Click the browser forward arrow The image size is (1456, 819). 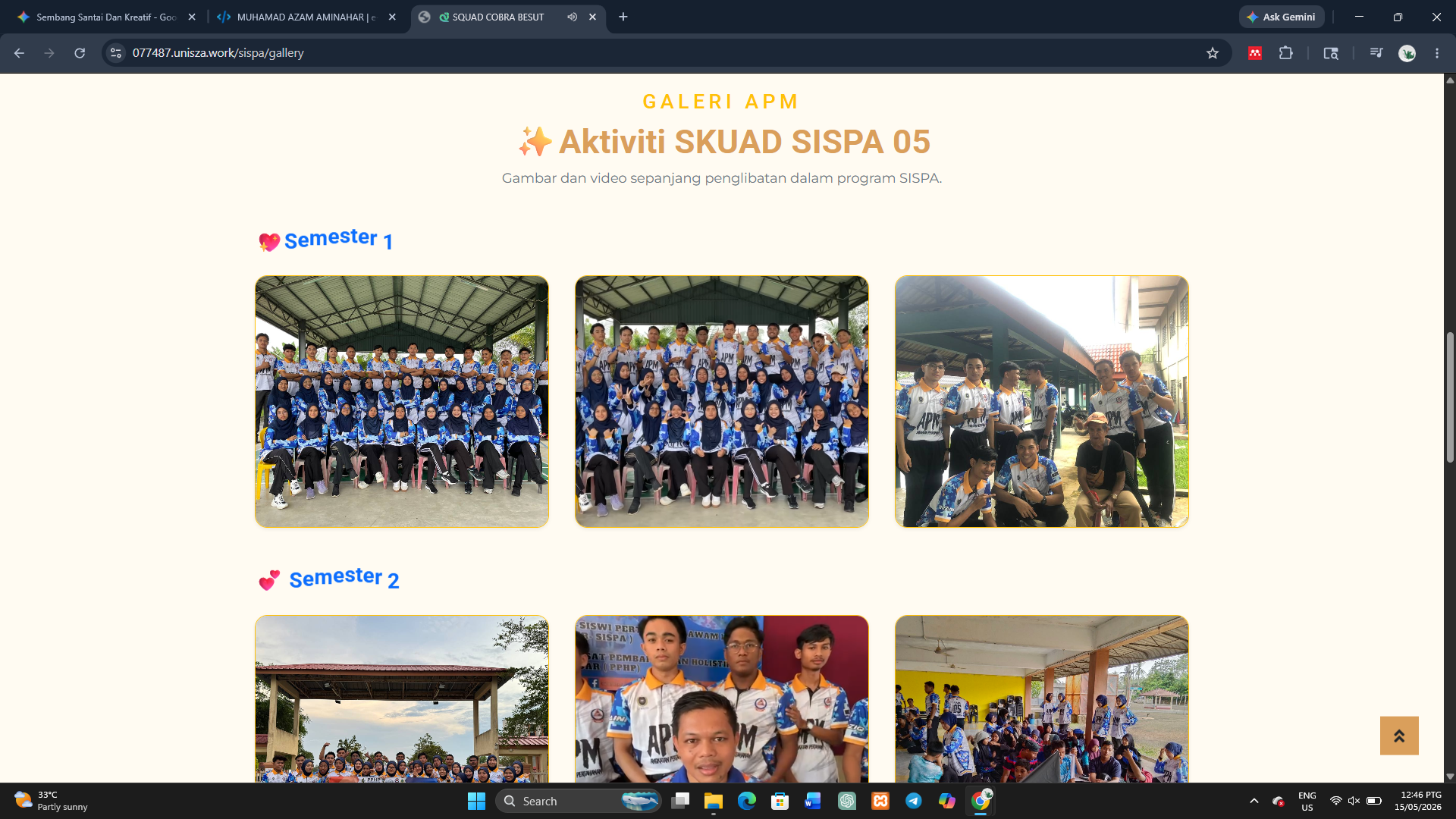pos(49,53)
